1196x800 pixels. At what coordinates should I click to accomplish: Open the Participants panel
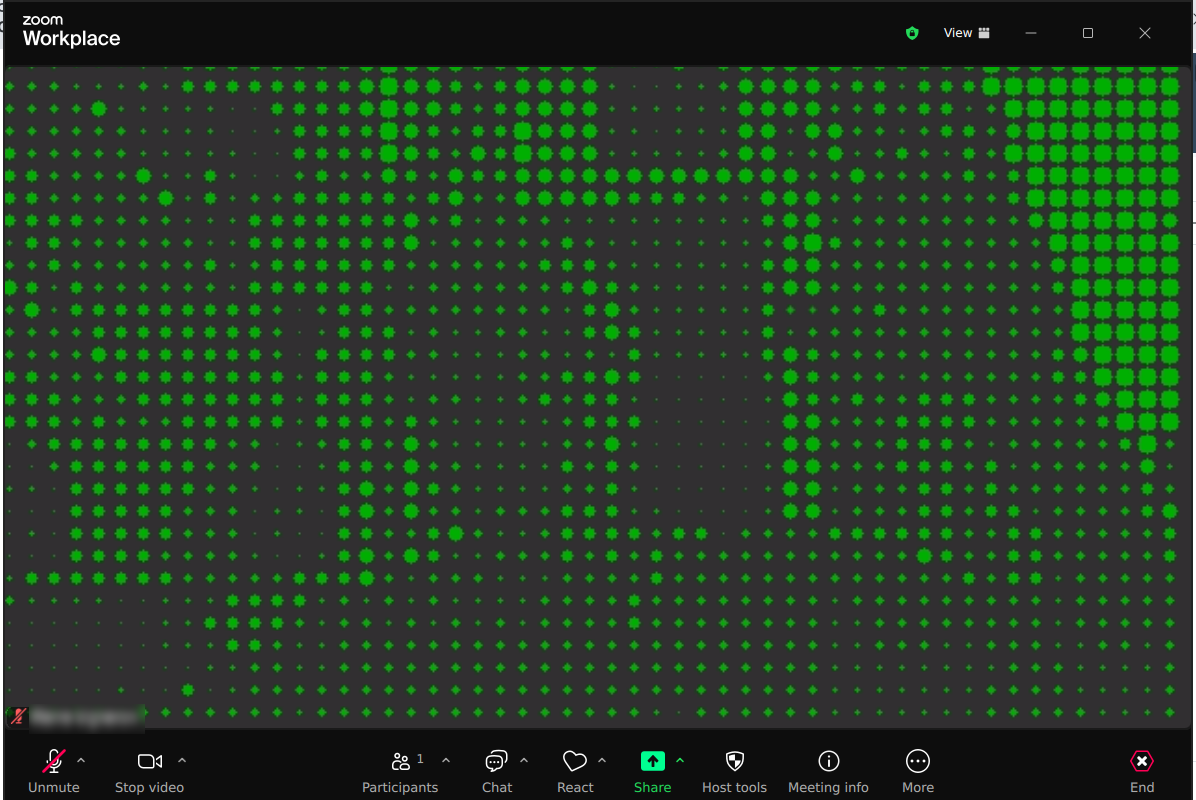pos(401,762)
